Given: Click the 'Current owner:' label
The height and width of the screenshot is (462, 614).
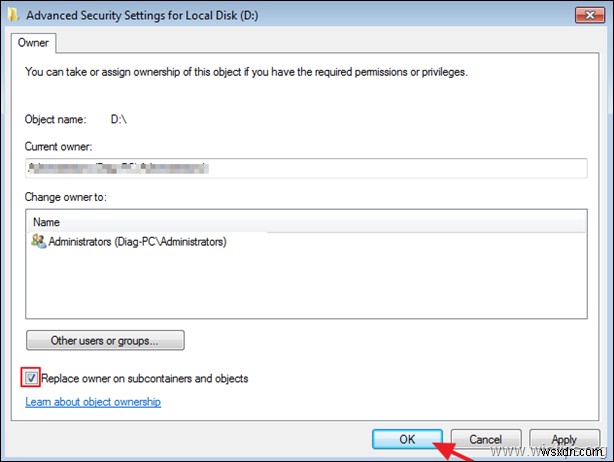Looking at the screenshot, I should pos(58,147).
